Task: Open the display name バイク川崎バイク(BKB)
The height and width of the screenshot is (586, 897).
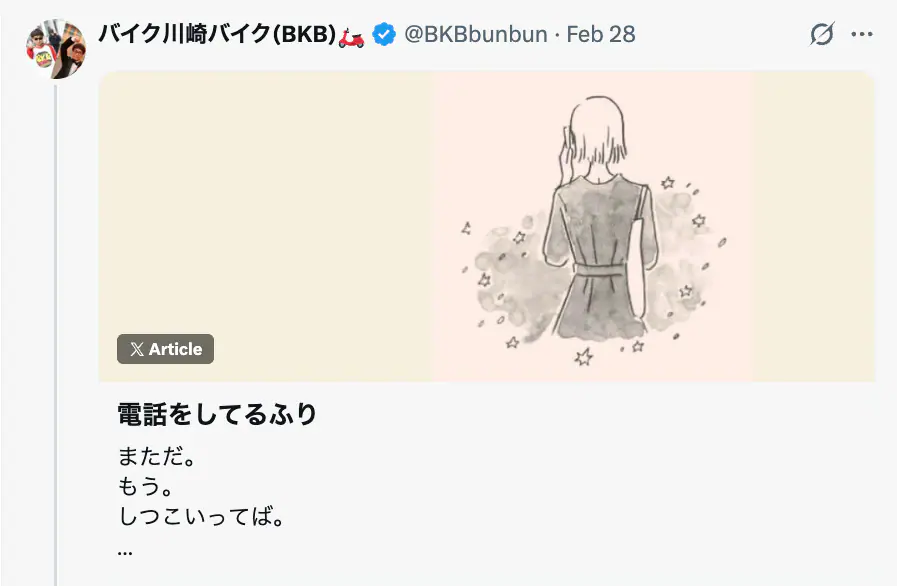Action: (217, 34)
